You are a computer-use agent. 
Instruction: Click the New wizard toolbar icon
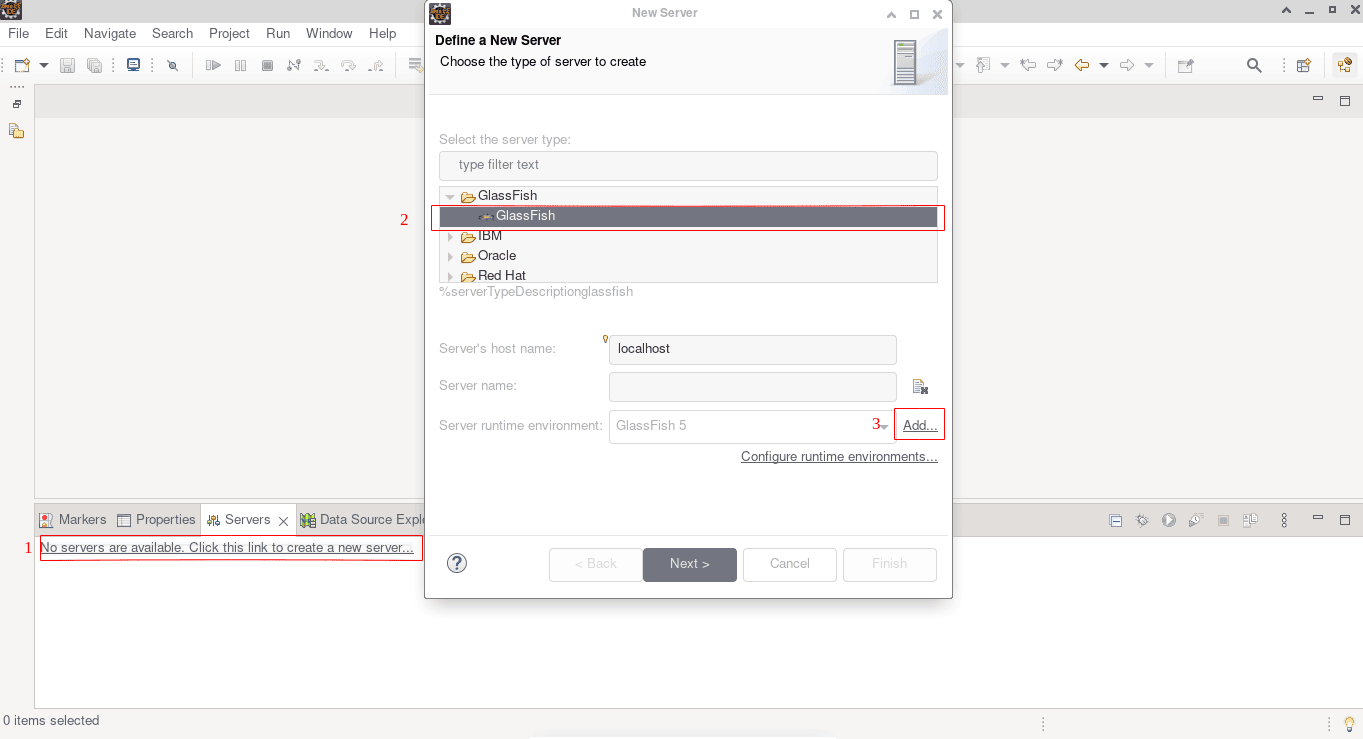click(x=22, y=65)
